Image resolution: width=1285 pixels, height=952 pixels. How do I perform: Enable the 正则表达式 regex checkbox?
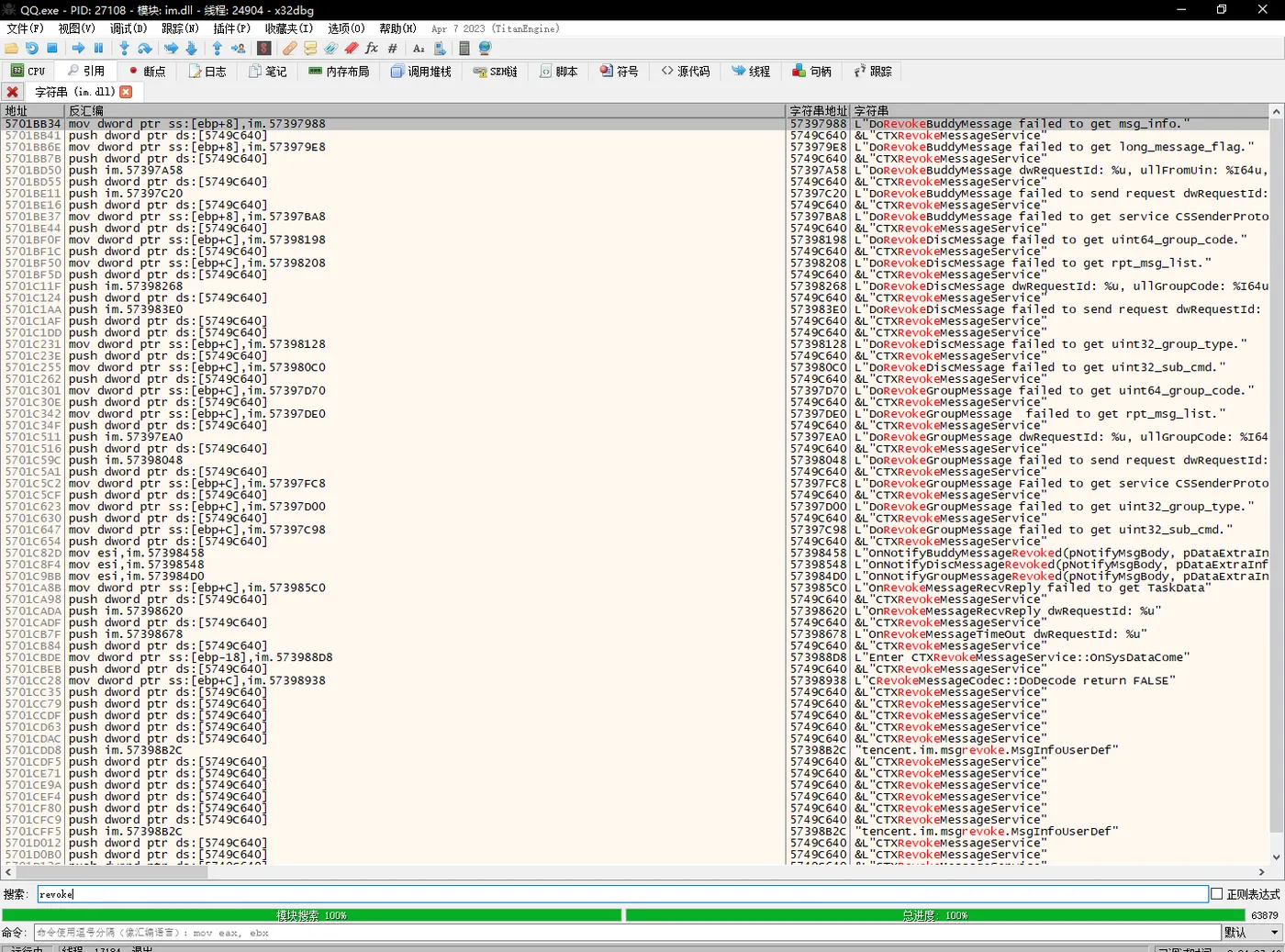pyautogui.click(x=1217, y=894)
